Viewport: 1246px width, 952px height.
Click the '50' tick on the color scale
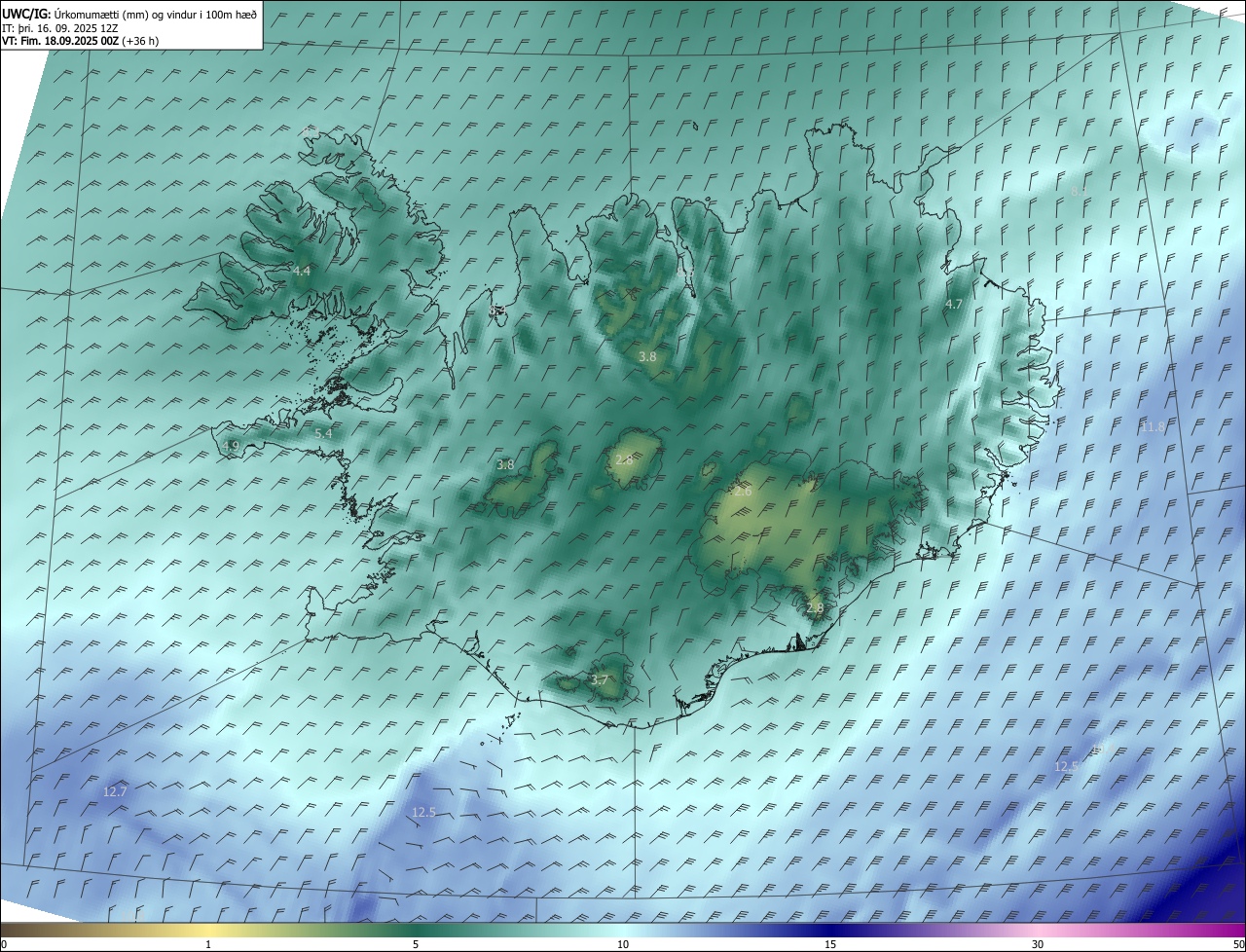click(1238, 945)
